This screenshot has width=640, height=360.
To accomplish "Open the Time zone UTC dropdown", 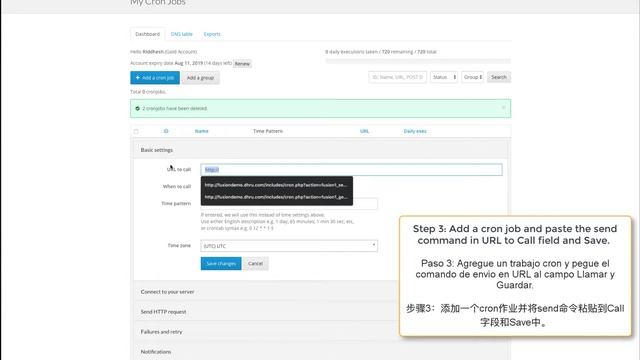I will 289,246.
